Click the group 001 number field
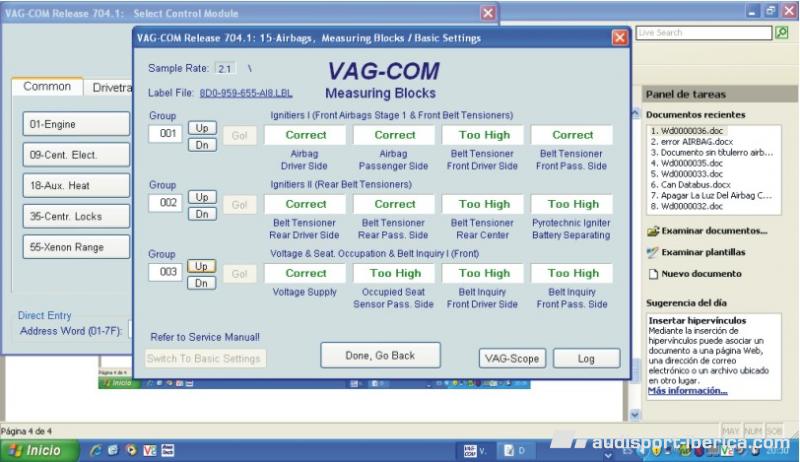 (165, 134)
